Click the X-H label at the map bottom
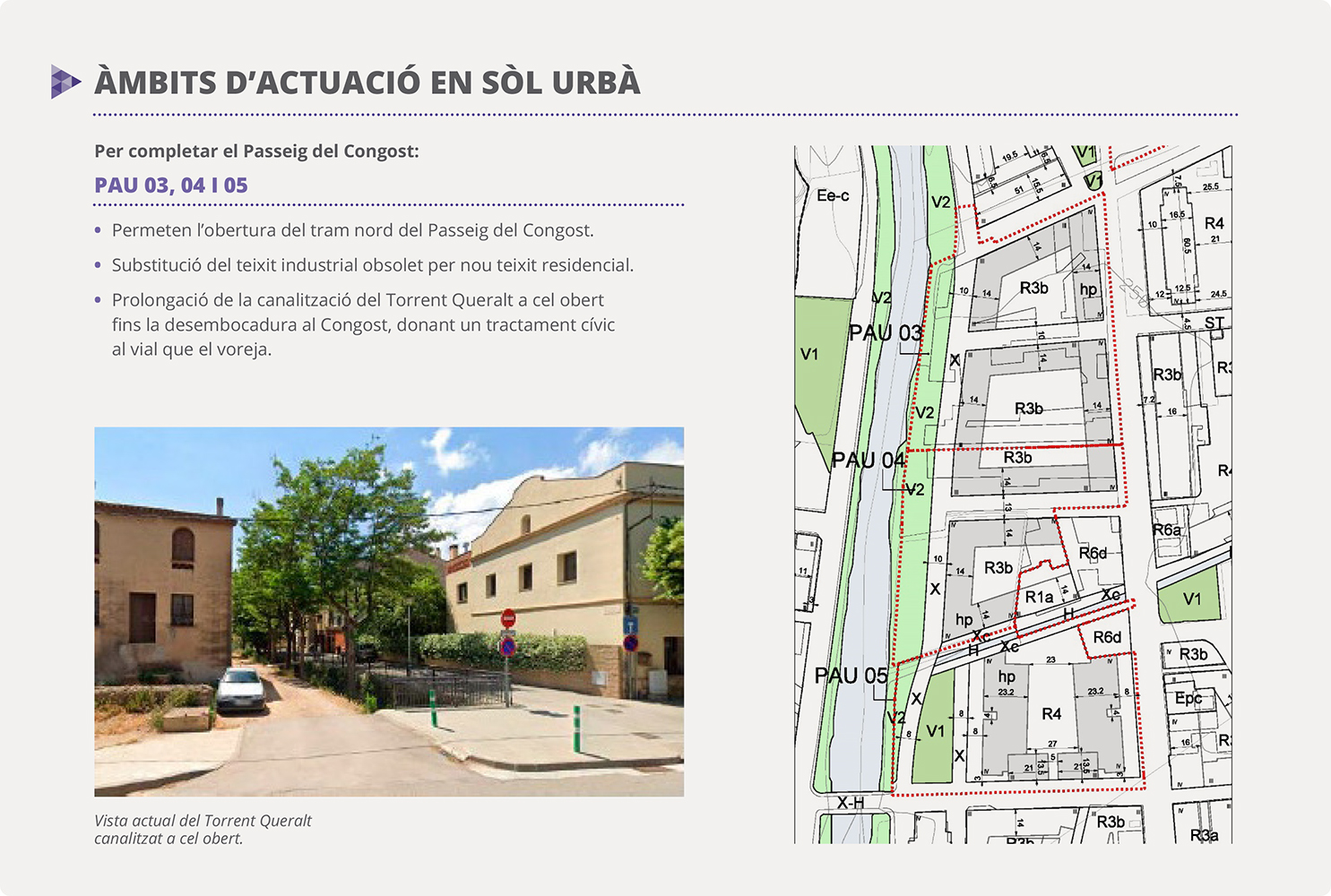Image resolution: width=1331 pixels, height=896 pixels. [850, 803]
